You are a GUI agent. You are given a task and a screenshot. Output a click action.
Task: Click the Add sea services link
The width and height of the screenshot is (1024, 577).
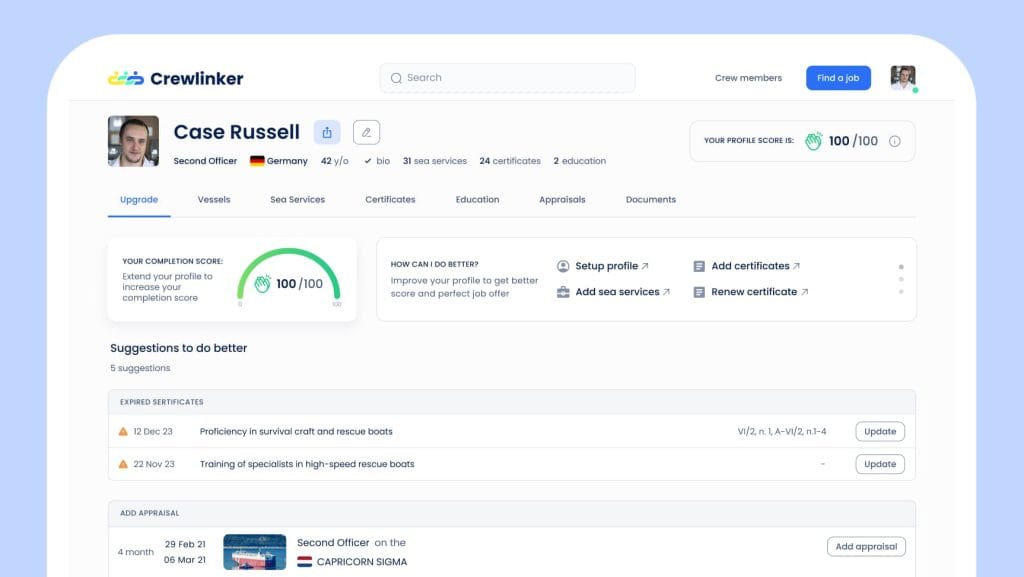(622, 292)
